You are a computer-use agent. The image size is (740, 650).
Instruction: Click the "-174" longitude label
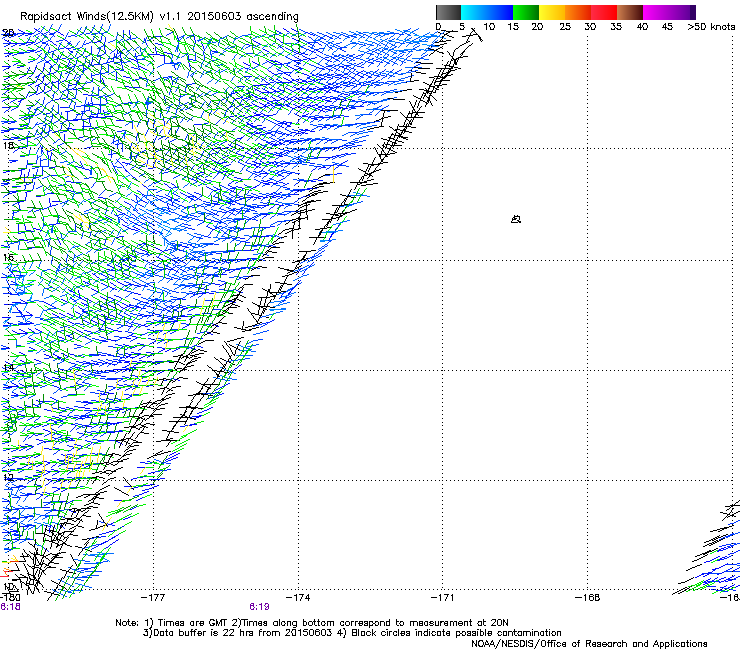tap(298, 598)
